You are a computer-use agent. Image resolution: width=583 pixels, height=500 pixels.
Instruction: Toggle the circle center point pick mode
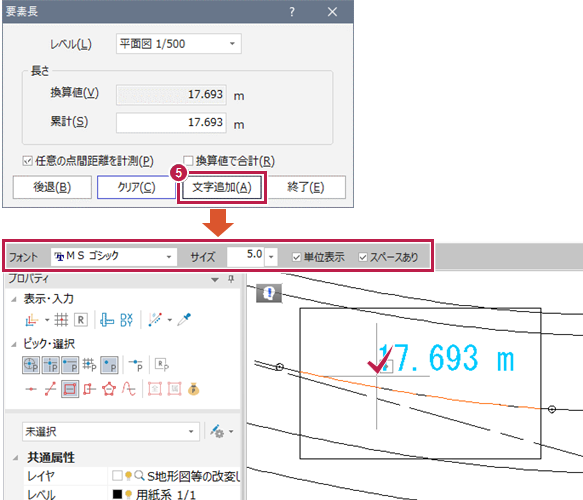tap(31, 365)
